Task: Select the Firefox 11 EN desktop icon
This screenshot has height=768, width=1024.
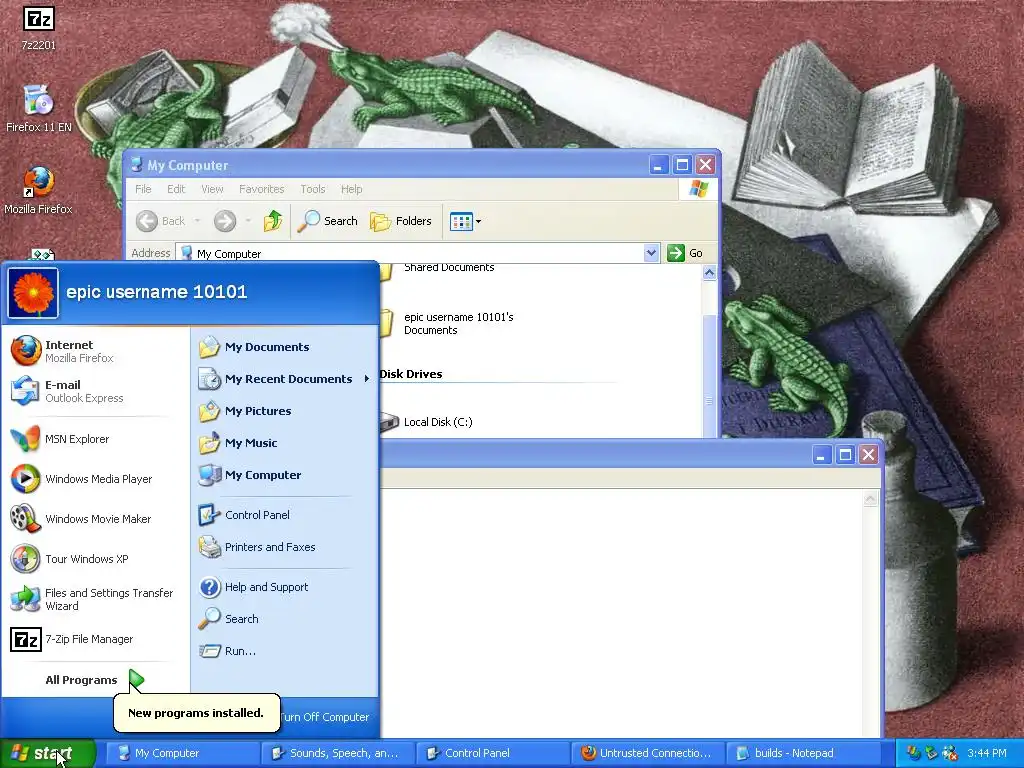Action: 39,108
